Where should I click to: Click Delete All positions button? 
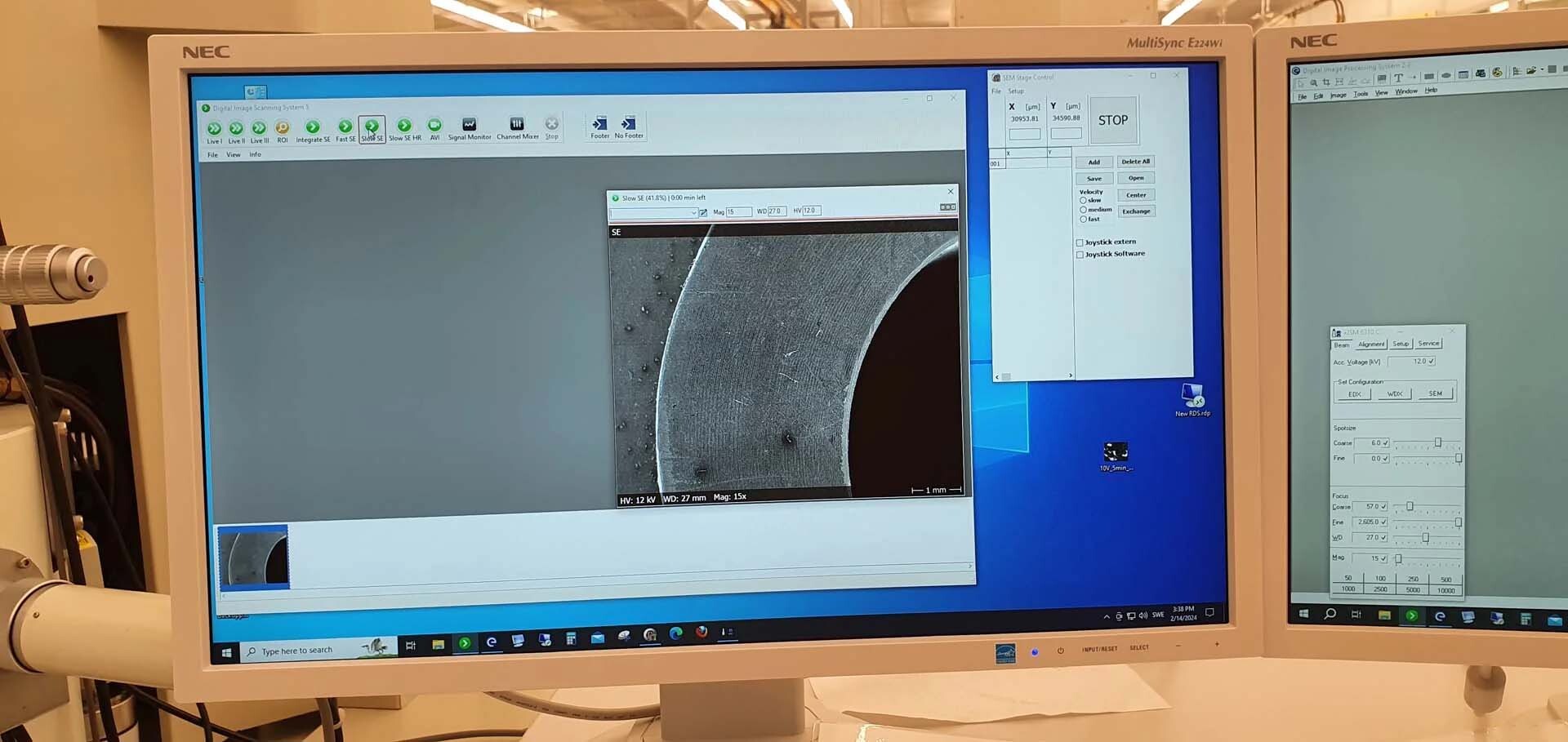1135,162
